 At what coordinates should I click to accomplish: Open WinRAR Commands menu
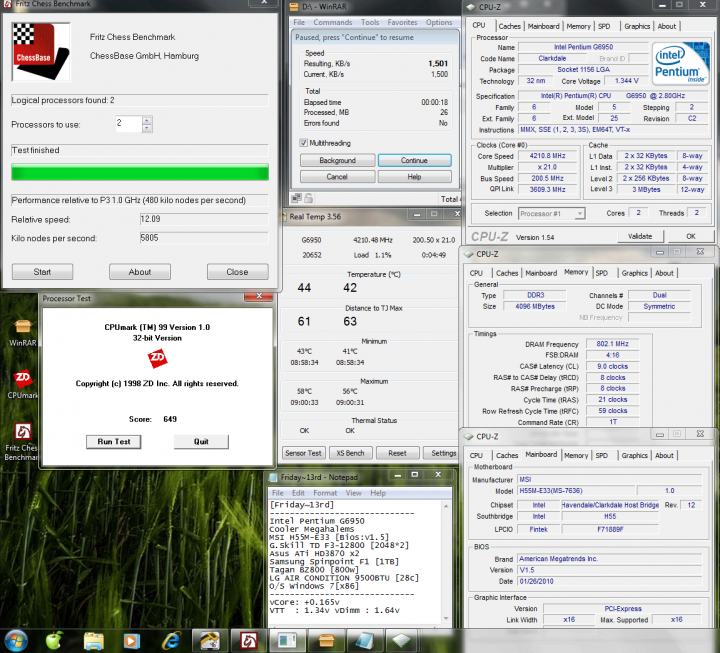(332, 23)
